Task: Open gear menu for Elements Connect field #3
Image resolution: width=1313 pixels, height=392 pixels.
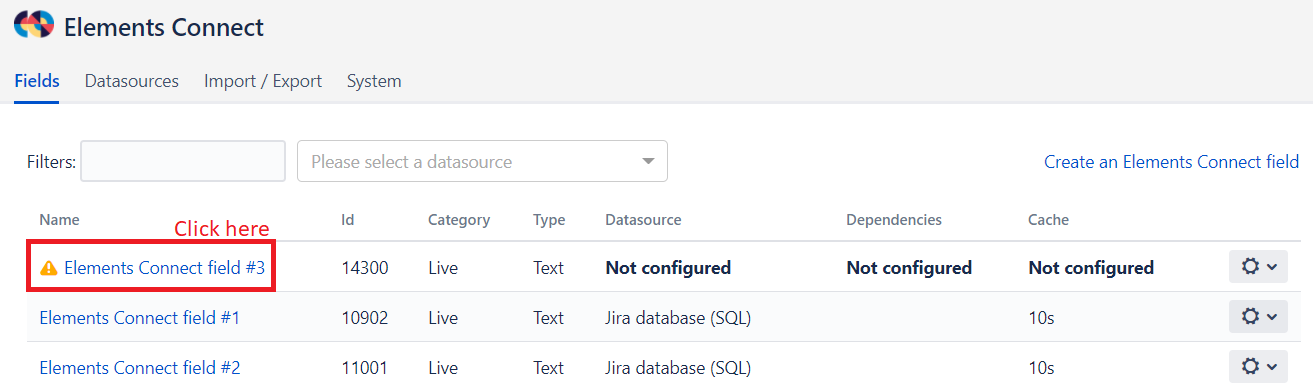Action: [x=1258, y=267]
